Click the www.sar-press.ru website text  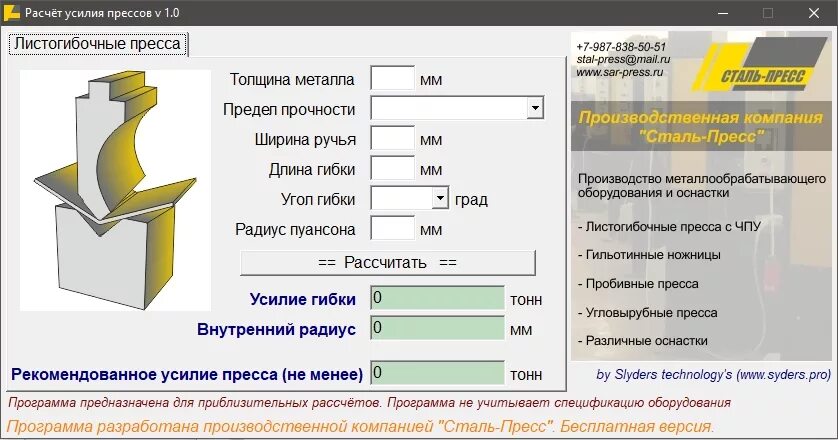tap(619, 72)
